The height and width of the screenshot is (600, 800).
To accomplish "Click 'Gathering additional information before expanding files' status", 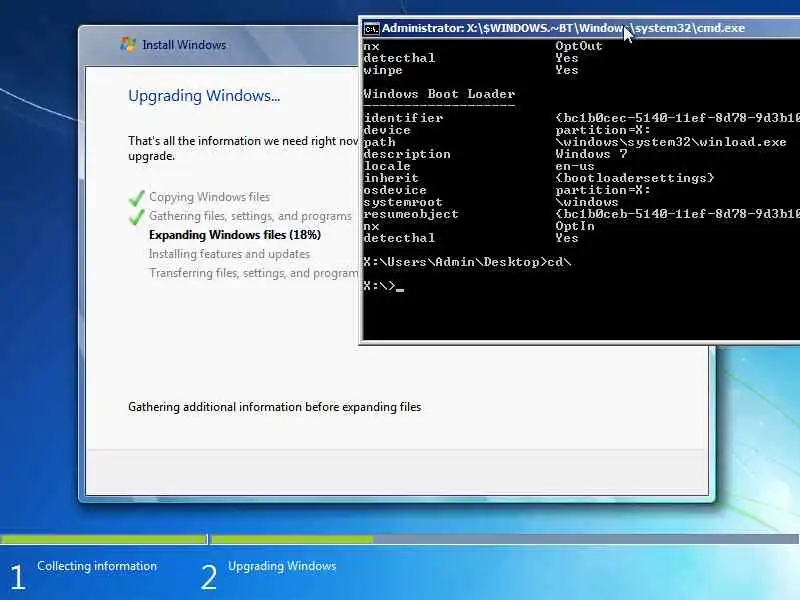I will tap(274, 407).
